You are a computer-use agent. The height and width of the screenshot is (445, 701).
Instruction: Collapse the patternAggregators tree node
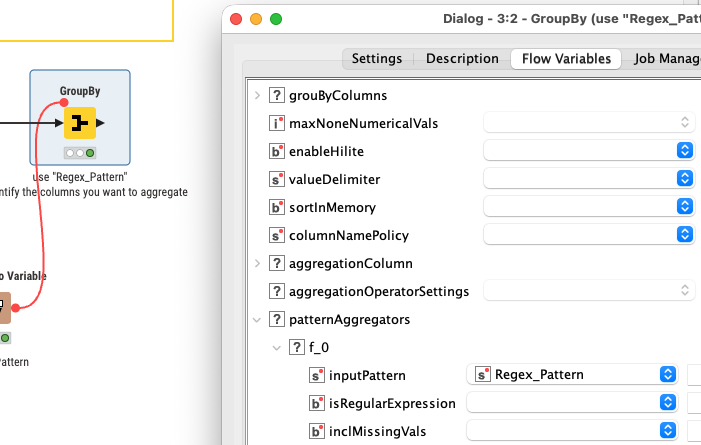(x=258, y=319)
